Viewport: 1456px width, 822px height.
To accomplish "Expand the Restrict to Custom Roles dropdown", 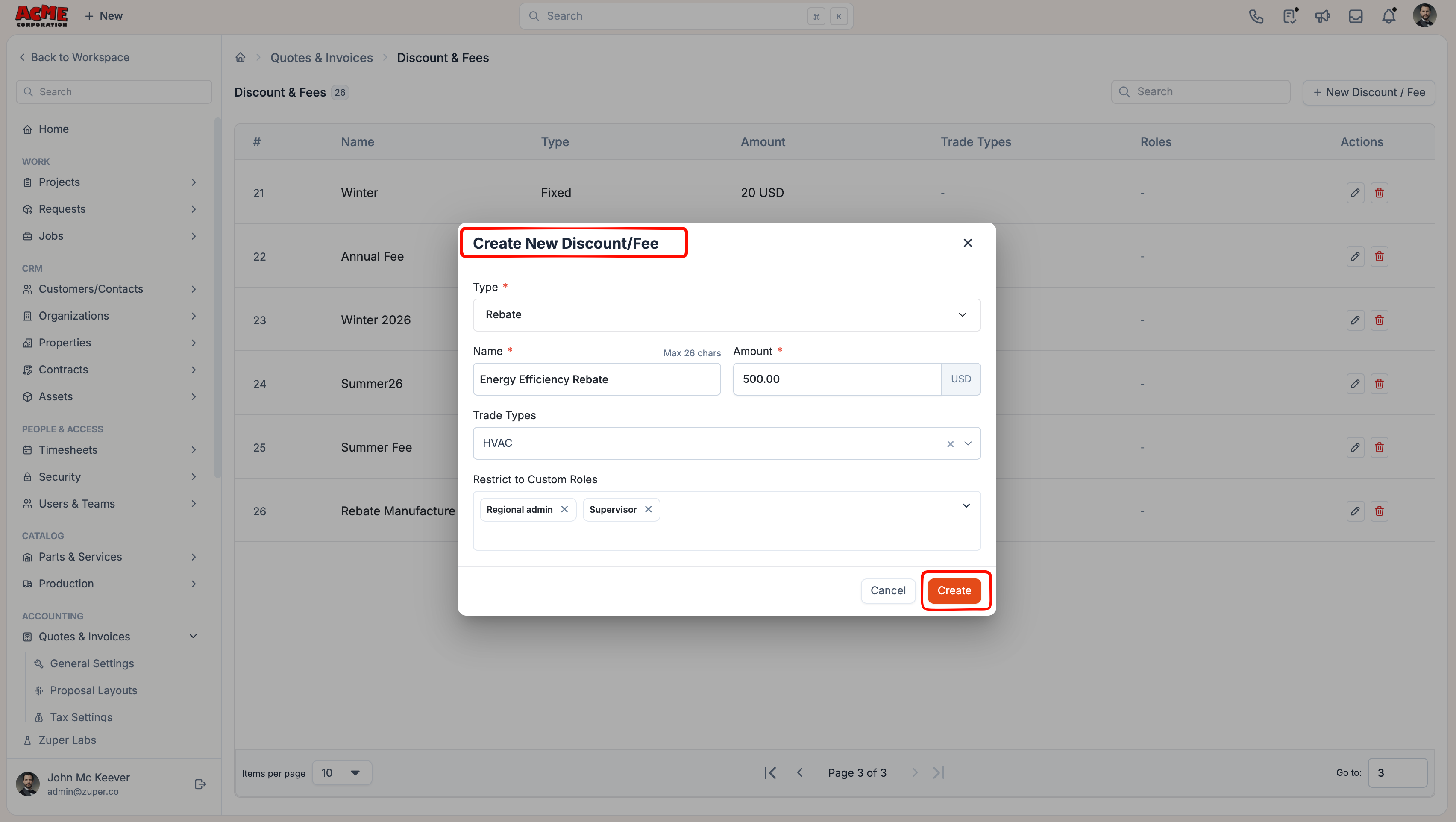I will [x=966, y=506].
